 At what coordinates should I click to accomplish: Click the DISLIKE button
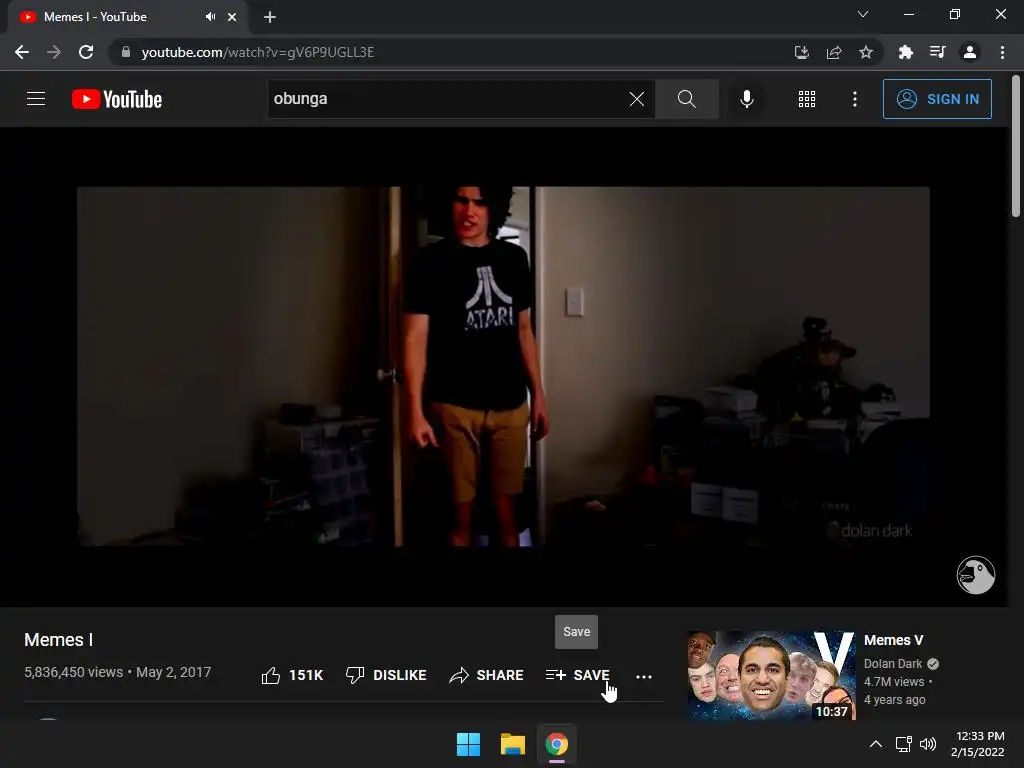coord(386,675)
